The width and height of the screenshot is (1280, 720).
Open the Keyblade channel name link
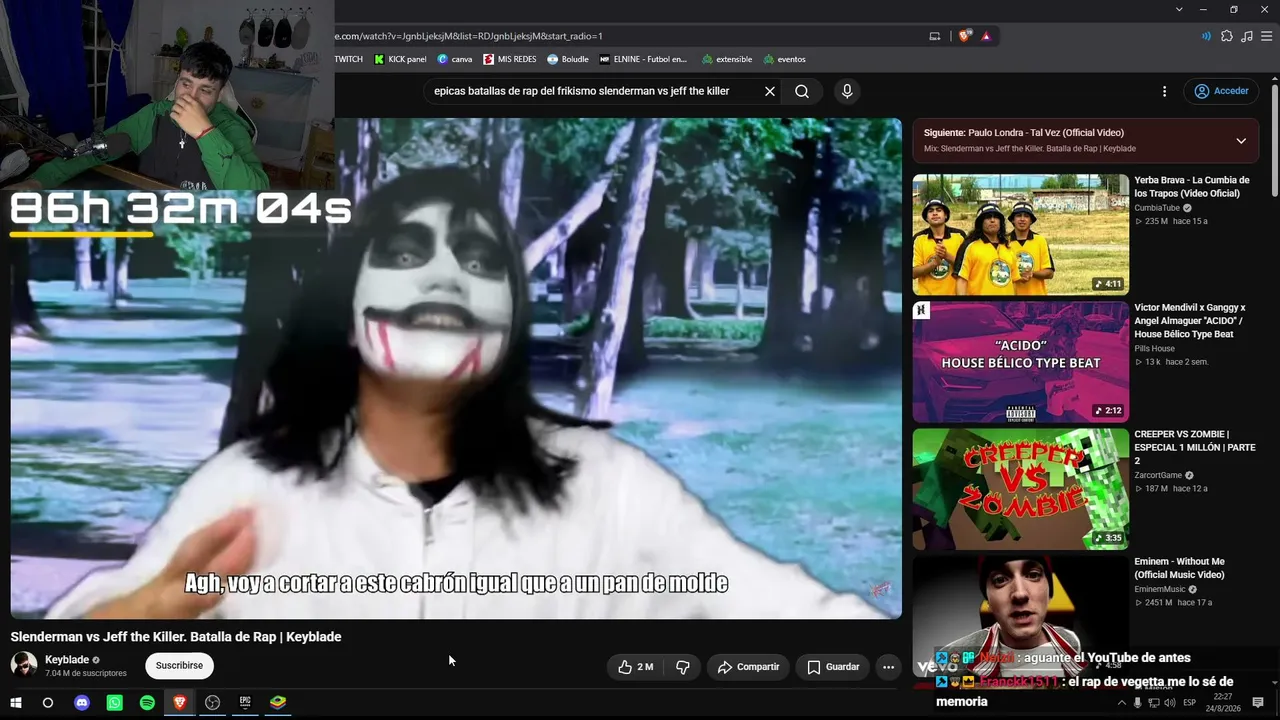click(67, 660)
